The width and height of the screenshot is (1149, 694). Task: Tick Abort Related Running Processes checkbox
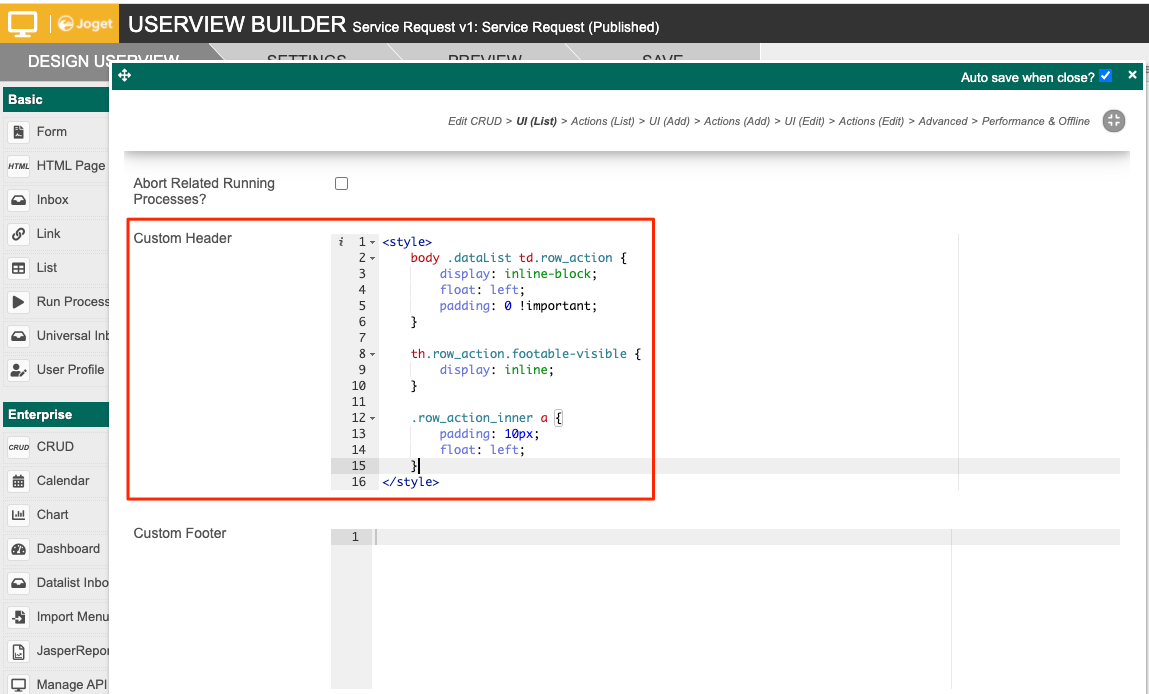click(341, 184)
